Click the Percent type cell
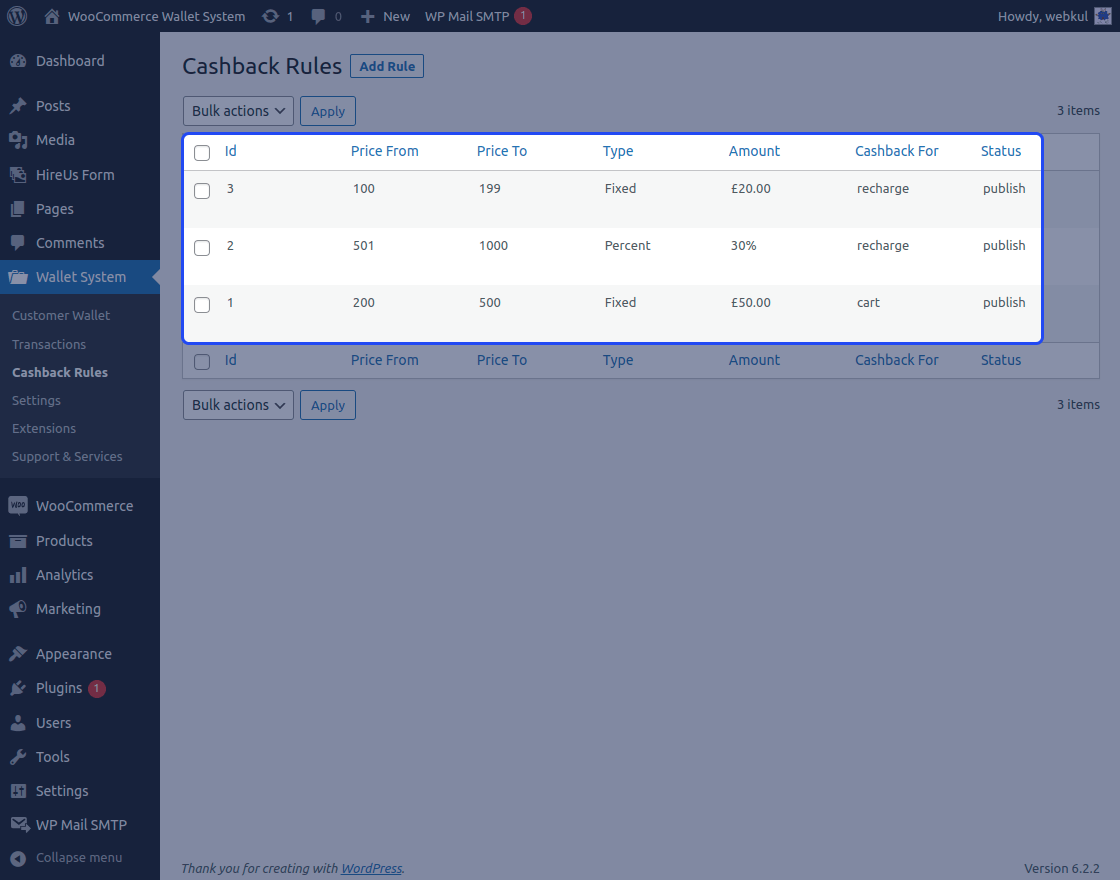Screen dimensions: 1120x880 tap(628, 246)
